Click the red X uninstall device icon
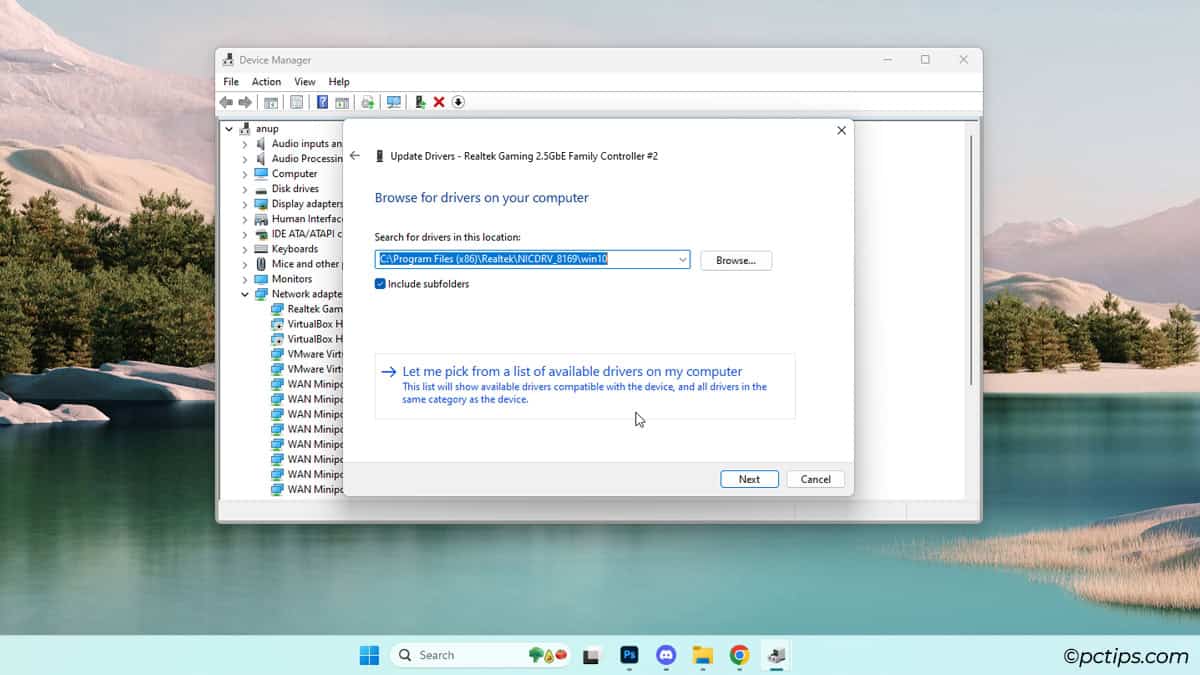Image resolution: width=1200 pixels, height=675 pixels. click(439, 102)
